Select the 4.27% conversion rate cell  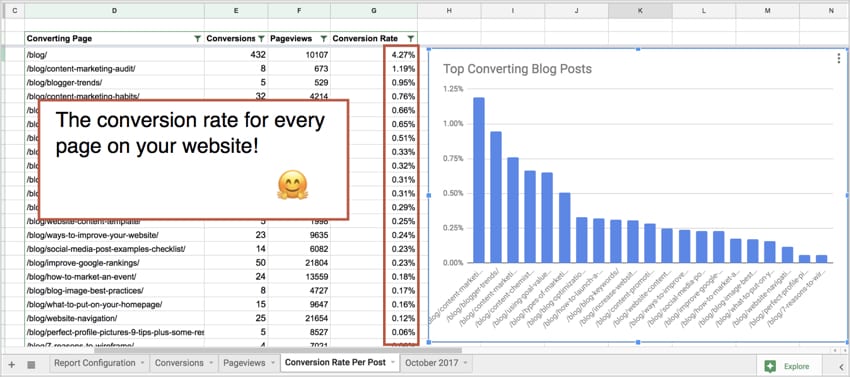point(401,55)
